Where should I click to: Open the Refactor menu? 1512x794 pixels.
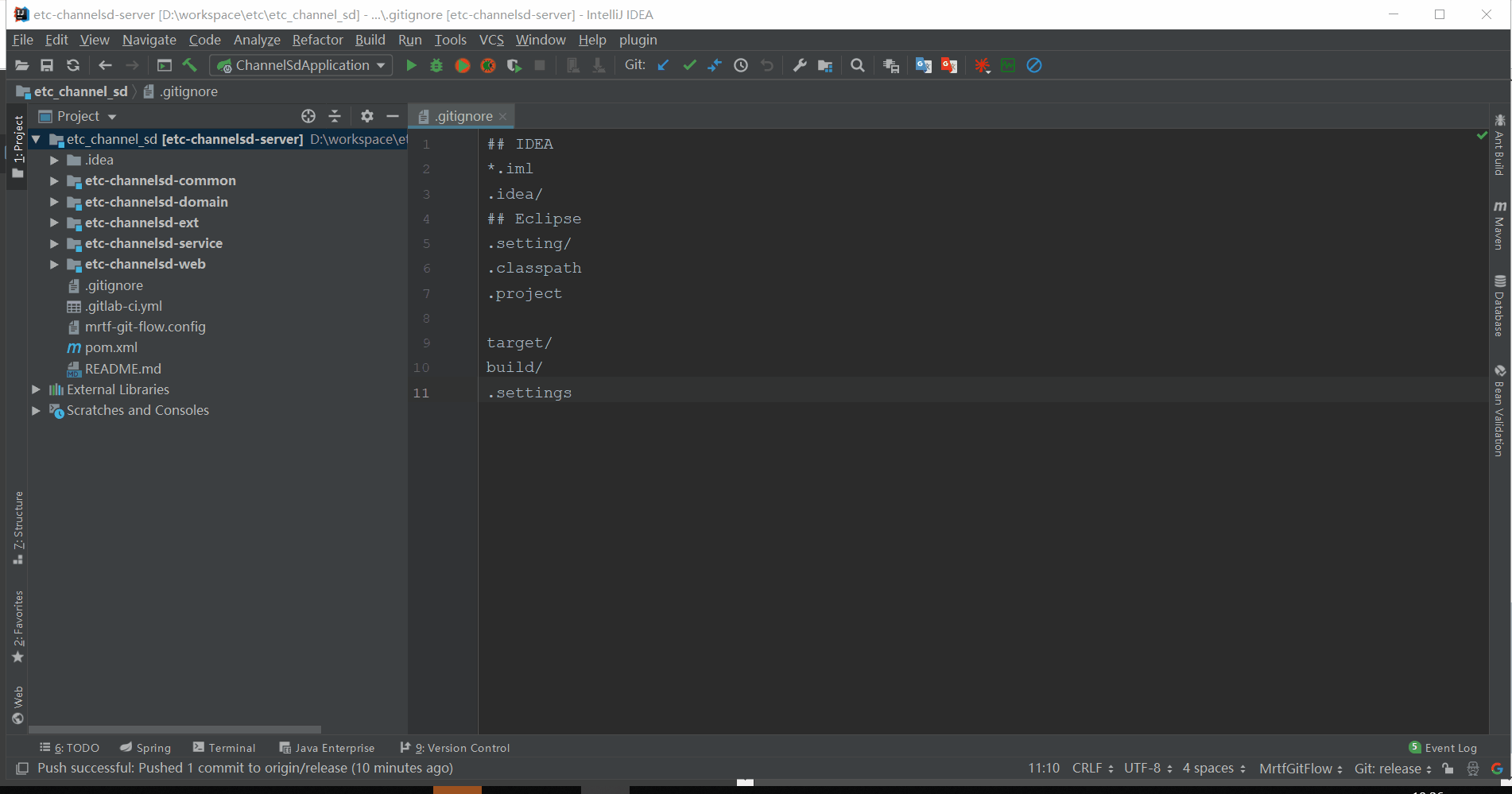[x=317, y=40]
